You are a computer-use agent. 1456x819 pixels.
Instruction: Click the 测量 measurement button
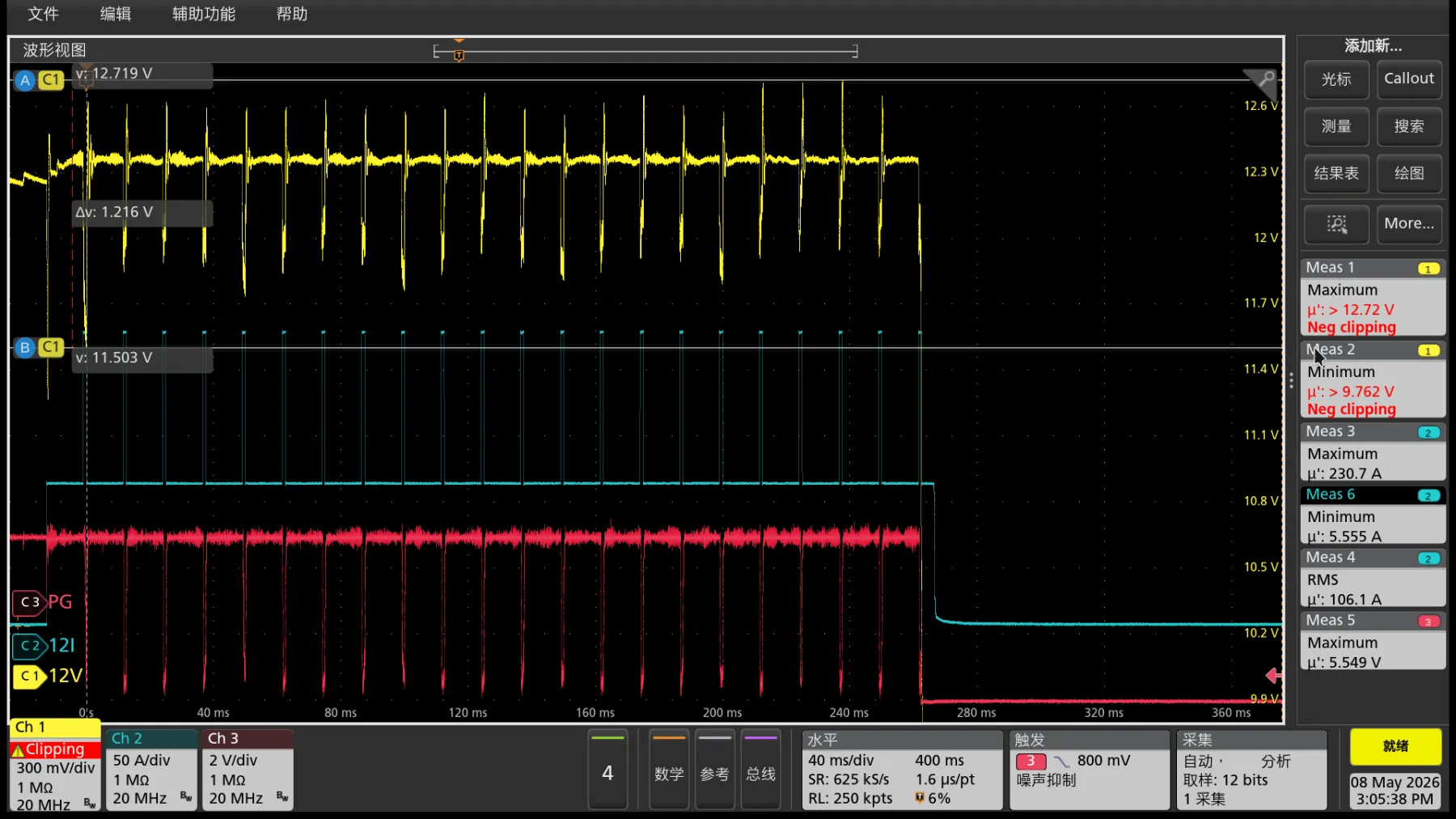click(x=1336, y=126)
